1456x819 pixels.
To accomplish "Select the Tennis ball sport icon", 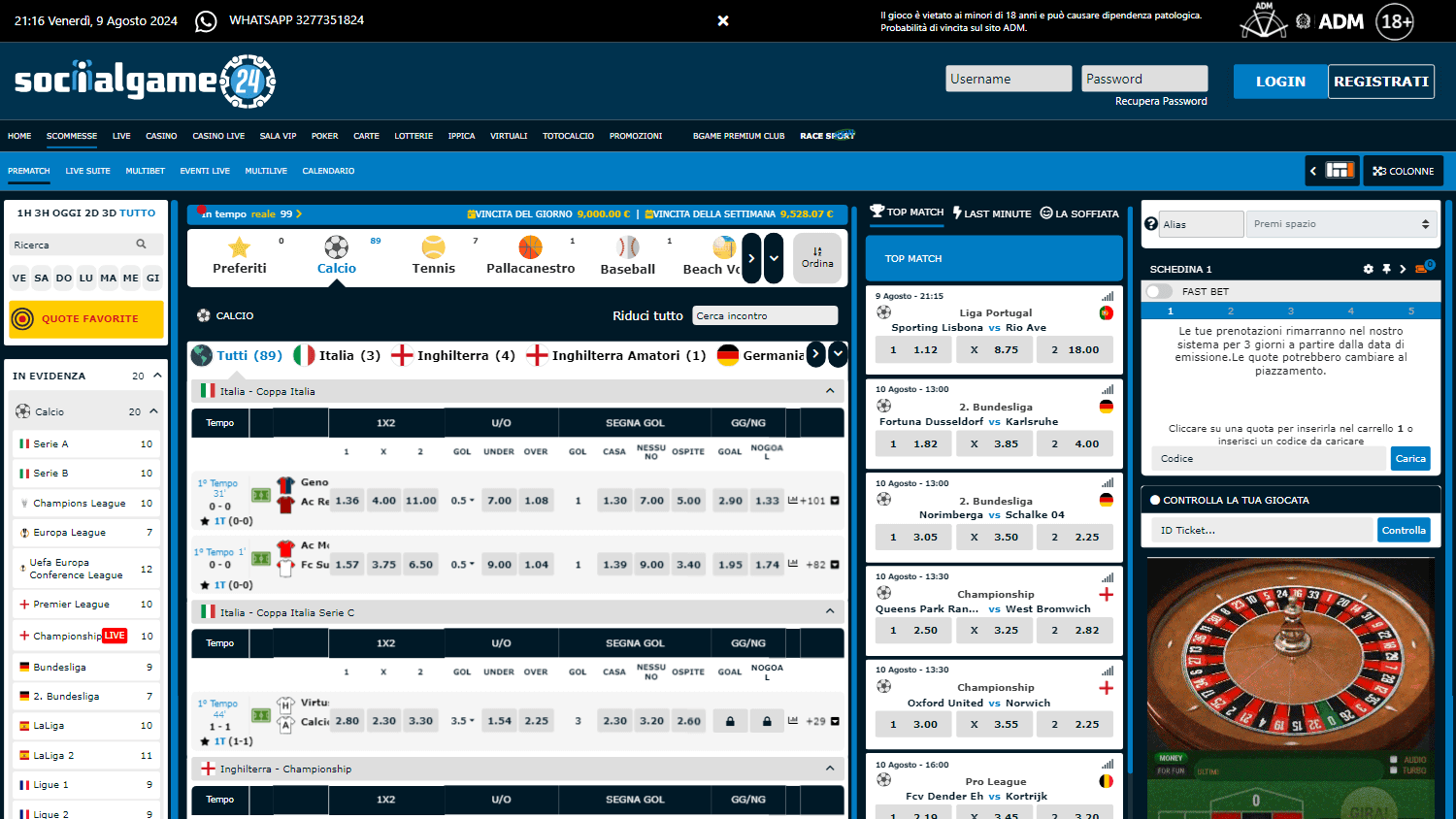I will [x=434, y=246].
